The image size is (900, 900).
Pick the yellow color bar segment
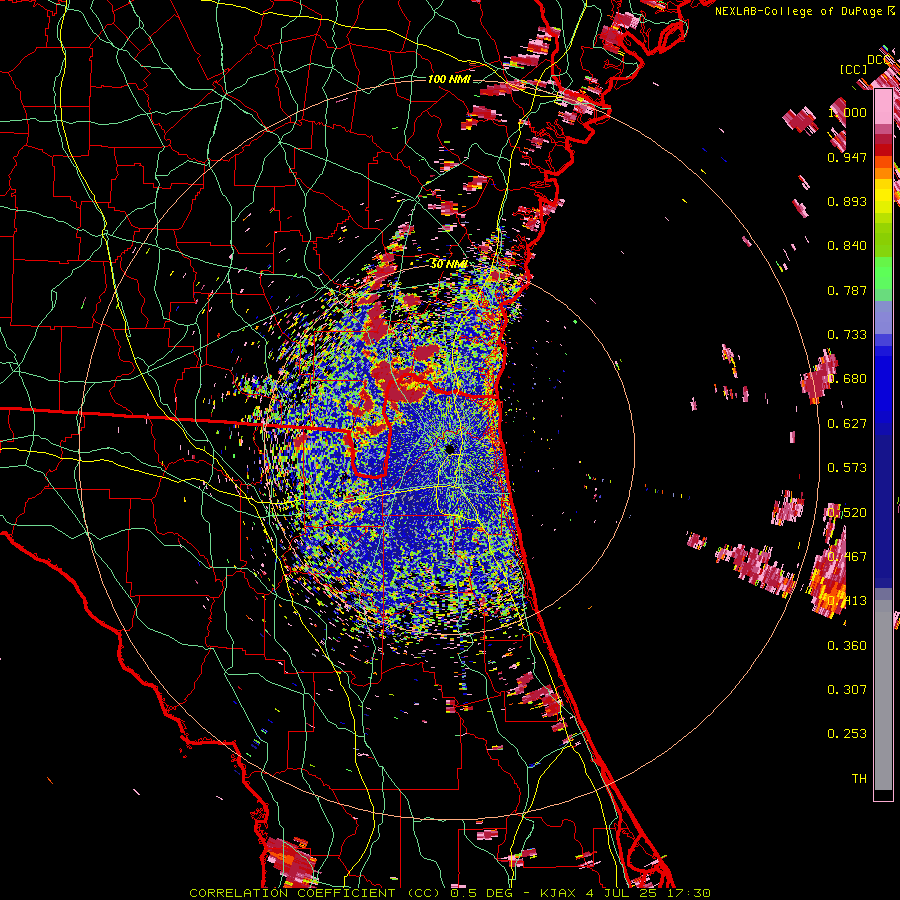pos(883,196)
